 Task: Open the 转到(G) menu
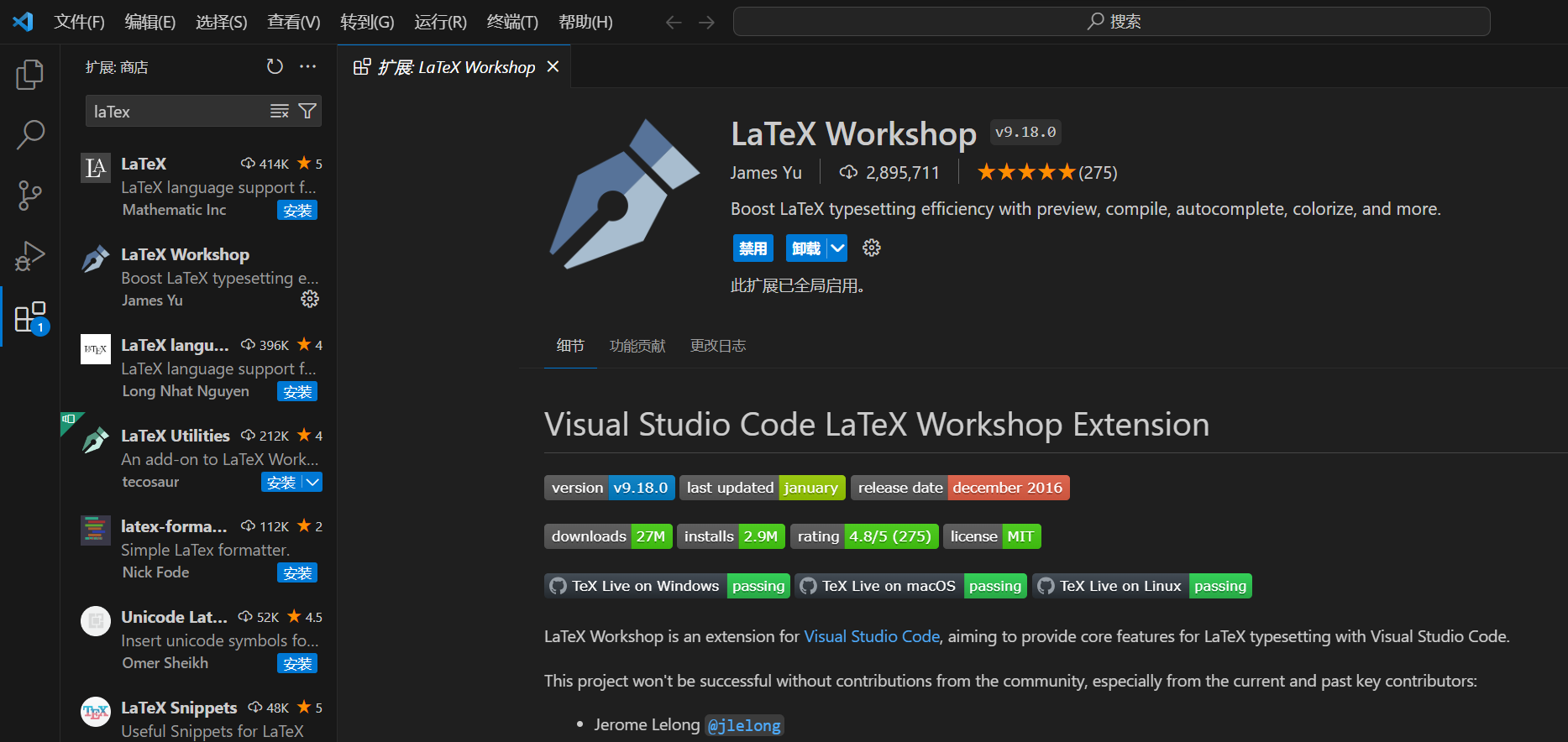pos(367,22)
